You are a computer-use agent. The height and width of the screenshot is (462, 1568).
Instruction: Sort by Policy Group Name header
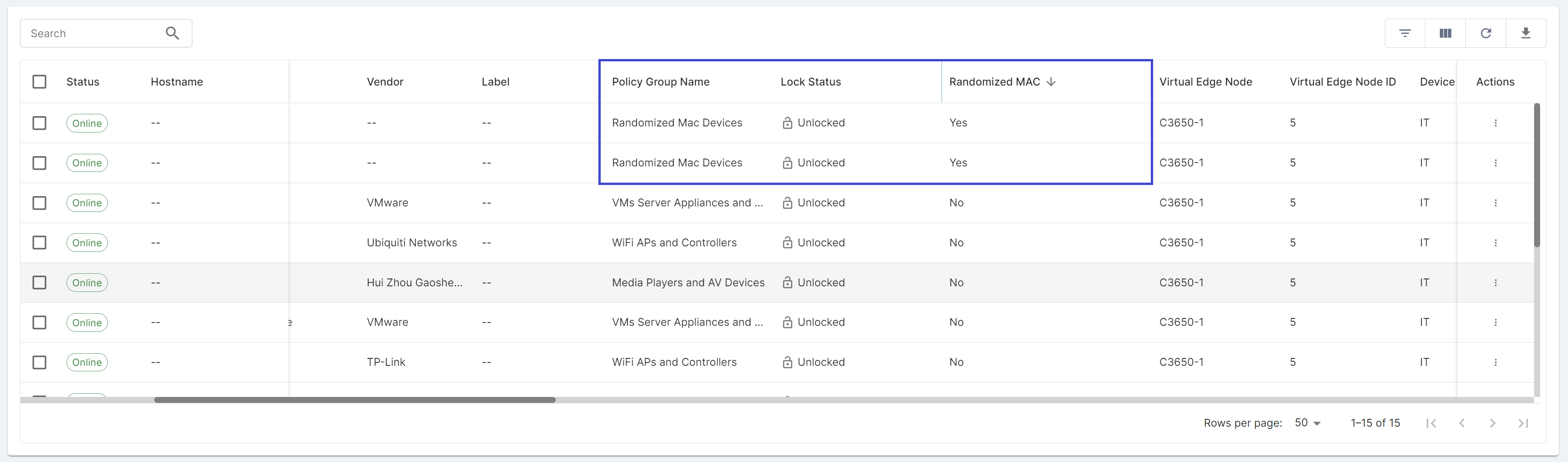(661, 81)
